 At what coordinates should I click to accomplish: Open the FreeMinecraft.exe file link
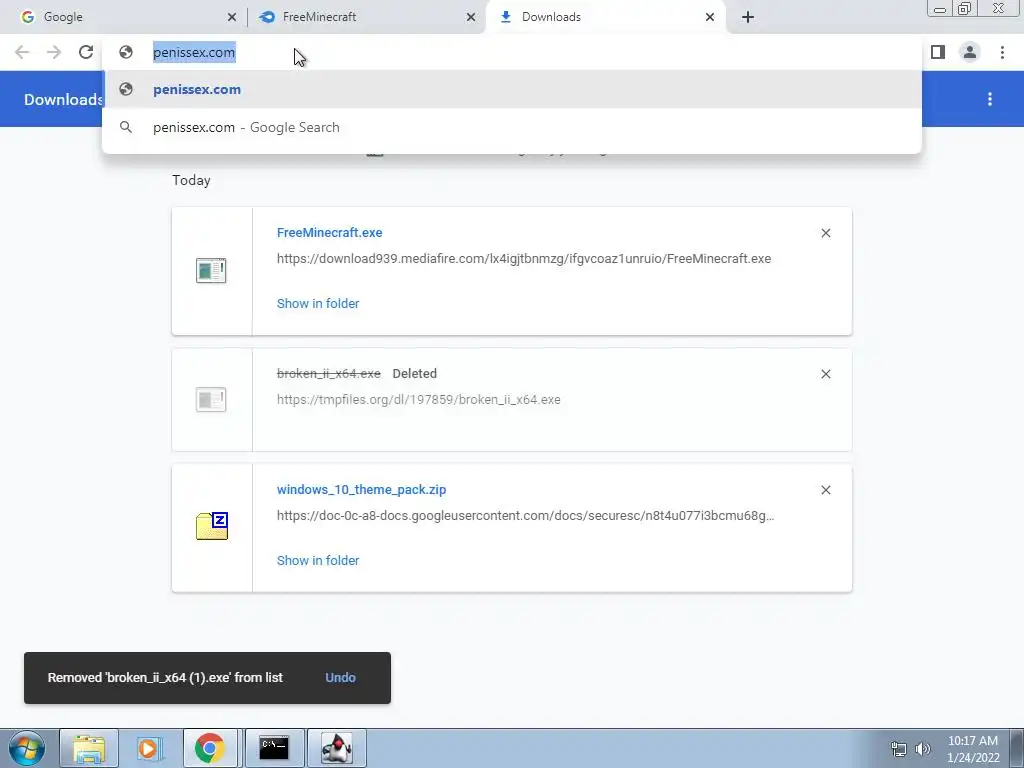(x=330, y=232)
